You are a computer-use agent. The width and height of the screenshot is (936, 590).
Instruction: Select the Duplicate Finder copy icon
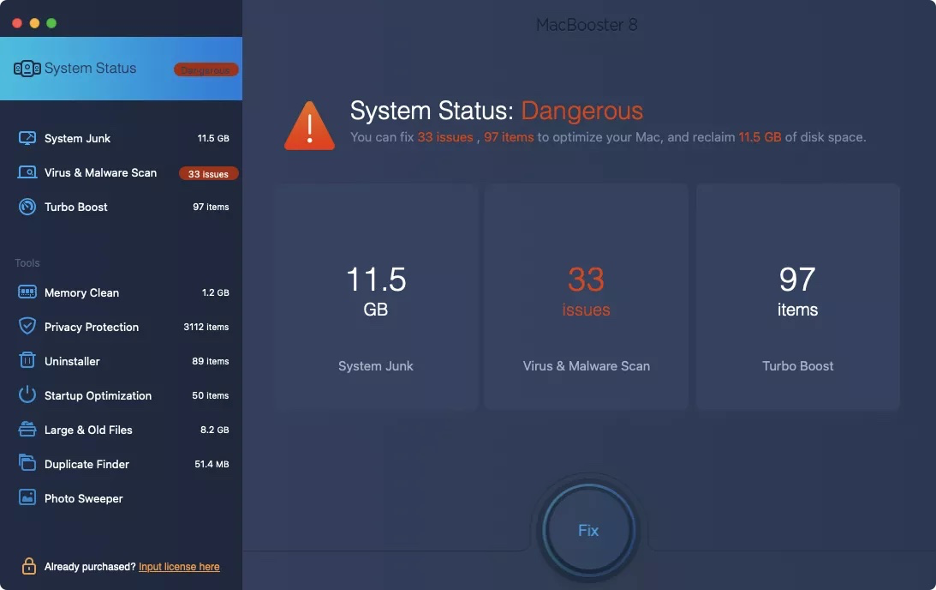(x=28, y=463)
